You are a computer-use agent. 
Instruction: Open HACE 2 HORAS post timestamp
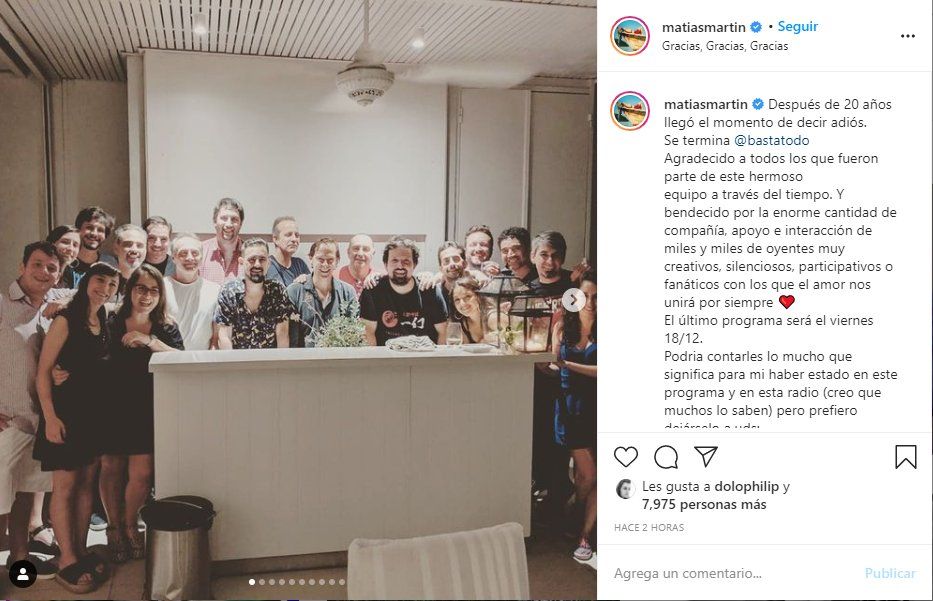point(649,528)
